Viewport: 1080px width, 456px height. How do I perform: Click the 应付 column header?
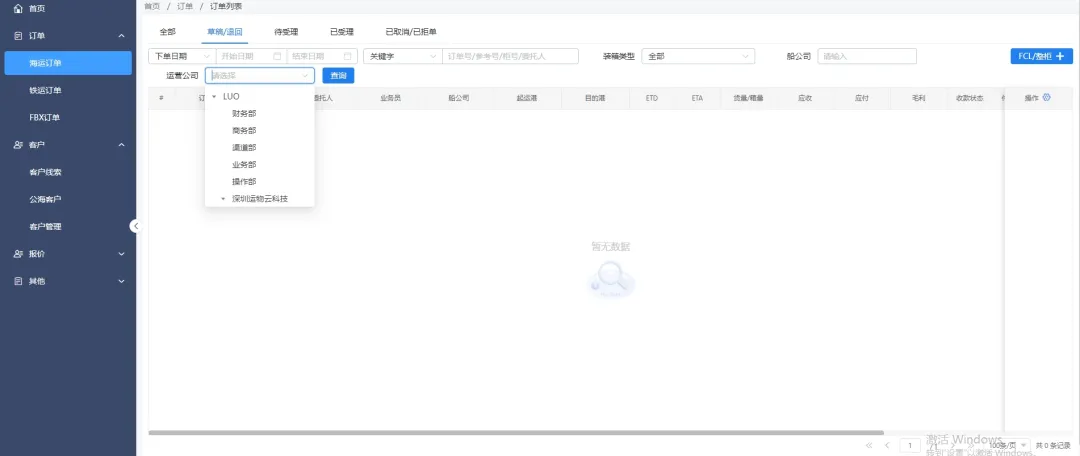point(862,99)
